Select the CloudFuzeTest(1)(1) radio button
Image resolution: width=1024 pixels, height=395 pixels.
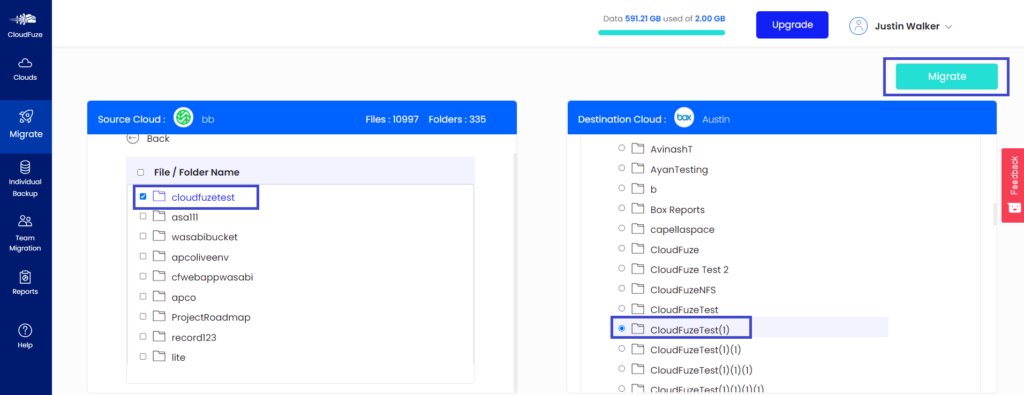(621, 349)
